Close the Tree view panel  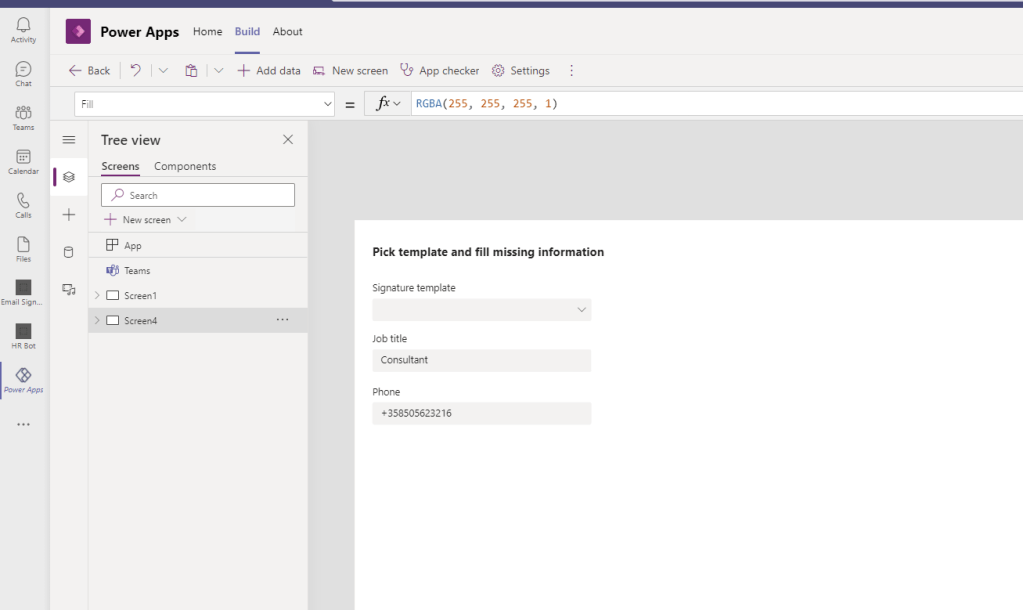(x=288, y=140)
